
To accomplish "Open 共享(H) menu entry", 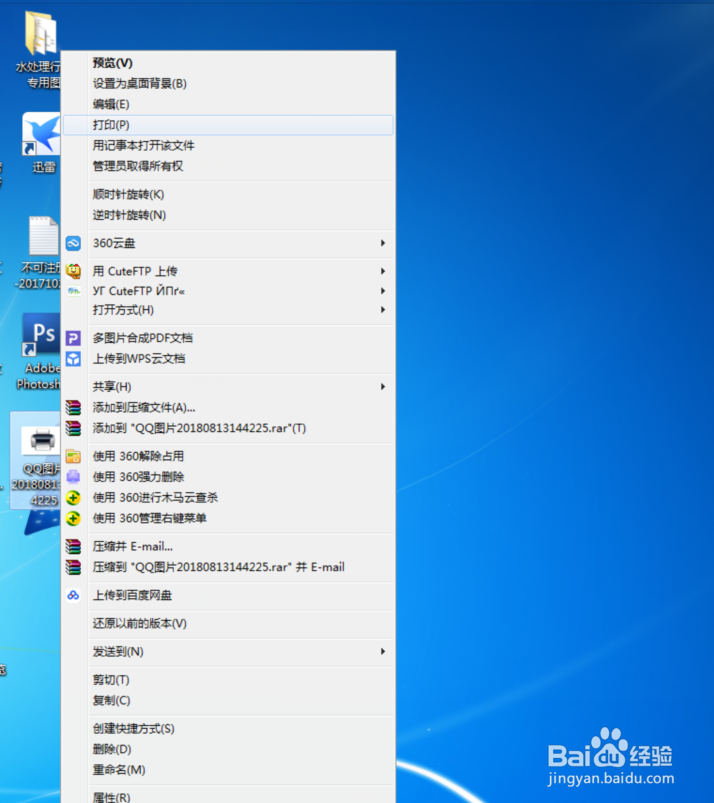I will (228, 387).
